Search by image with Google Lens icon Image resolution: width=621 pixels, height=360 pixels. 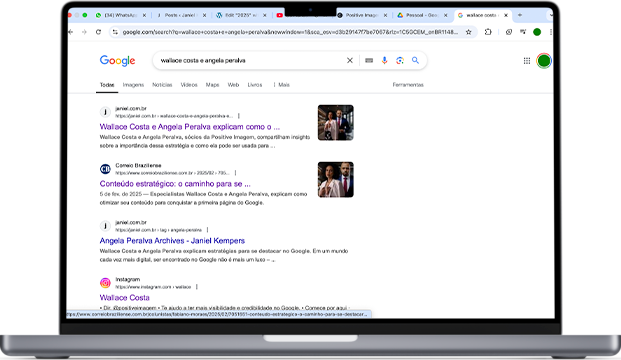[x=400, y=60]
